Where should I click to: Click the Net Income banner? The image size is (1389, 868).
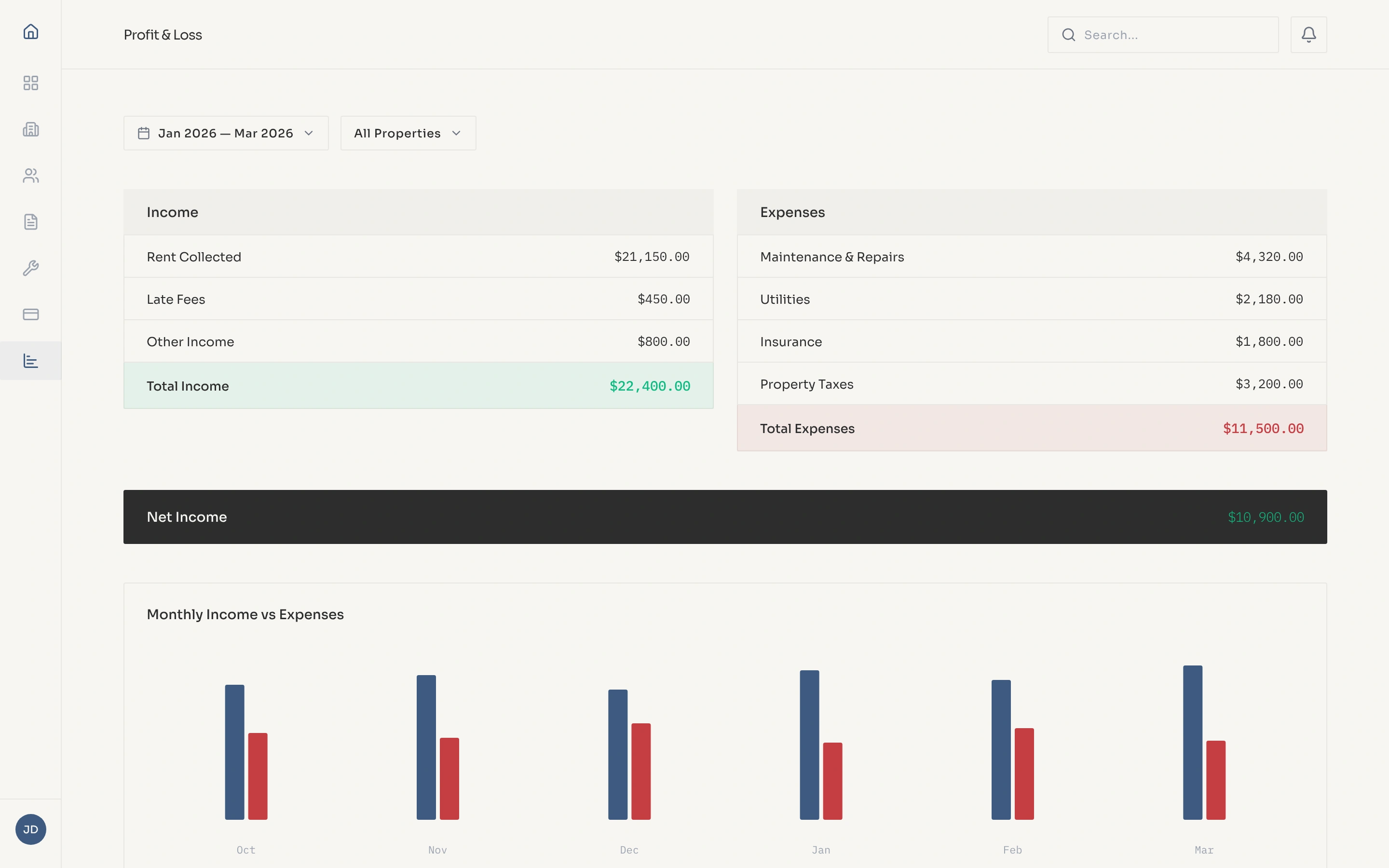724,516
